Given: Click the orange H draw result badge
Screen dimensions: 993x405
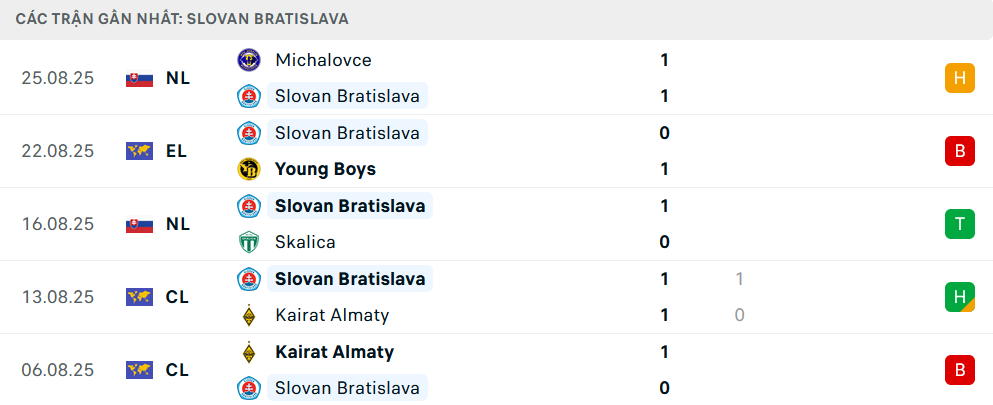Looking at the screenshot, I should pos(959,78).
